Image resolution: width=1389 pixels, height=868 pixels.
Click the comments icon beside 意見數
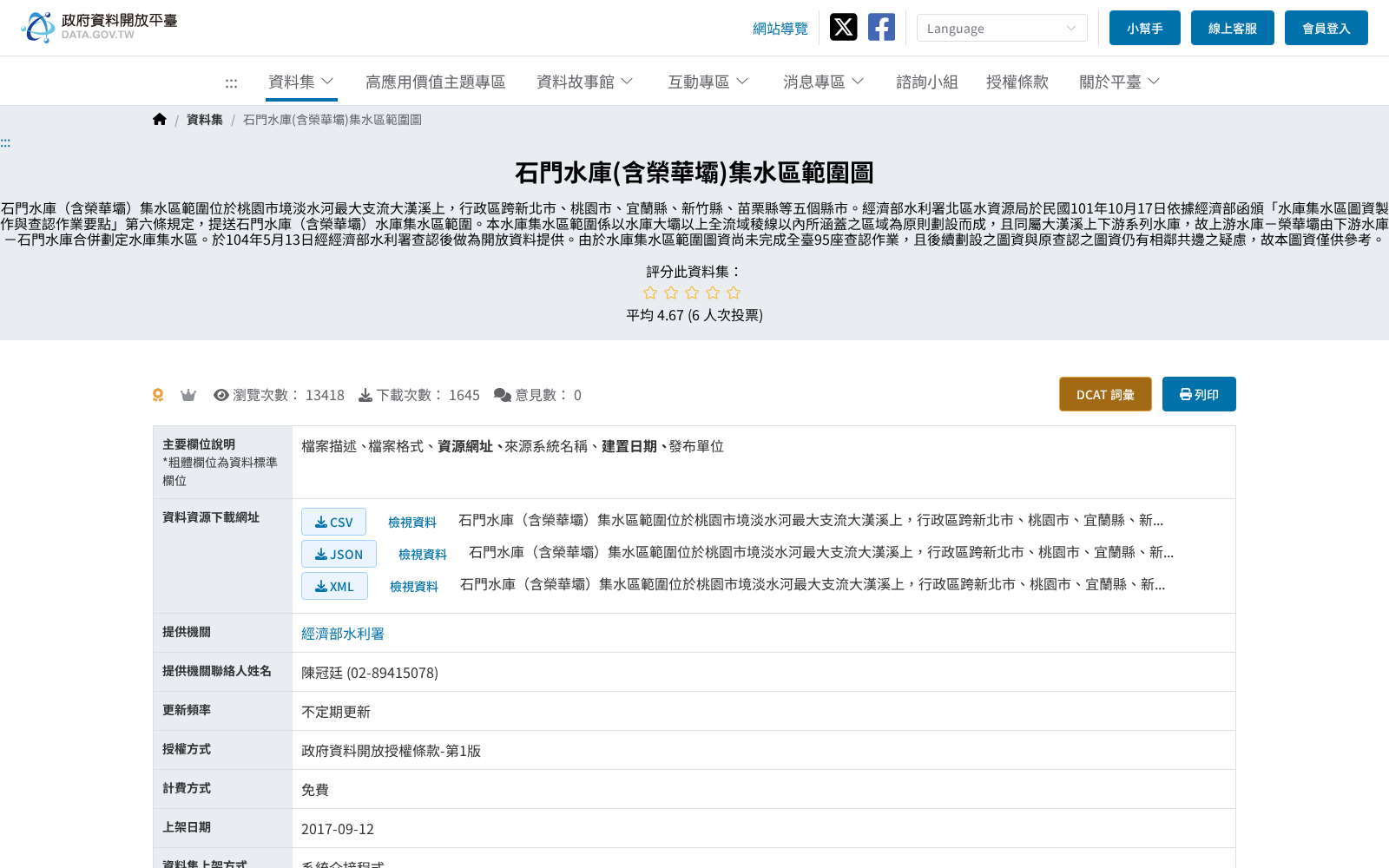coord(503,395)
